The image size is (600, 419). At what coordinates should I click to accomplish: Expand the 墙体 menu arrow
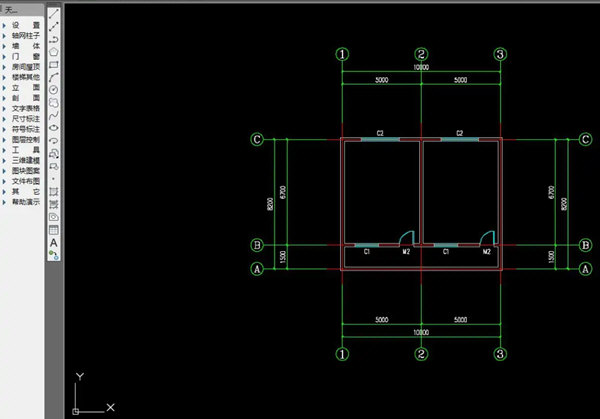(4, 46)
